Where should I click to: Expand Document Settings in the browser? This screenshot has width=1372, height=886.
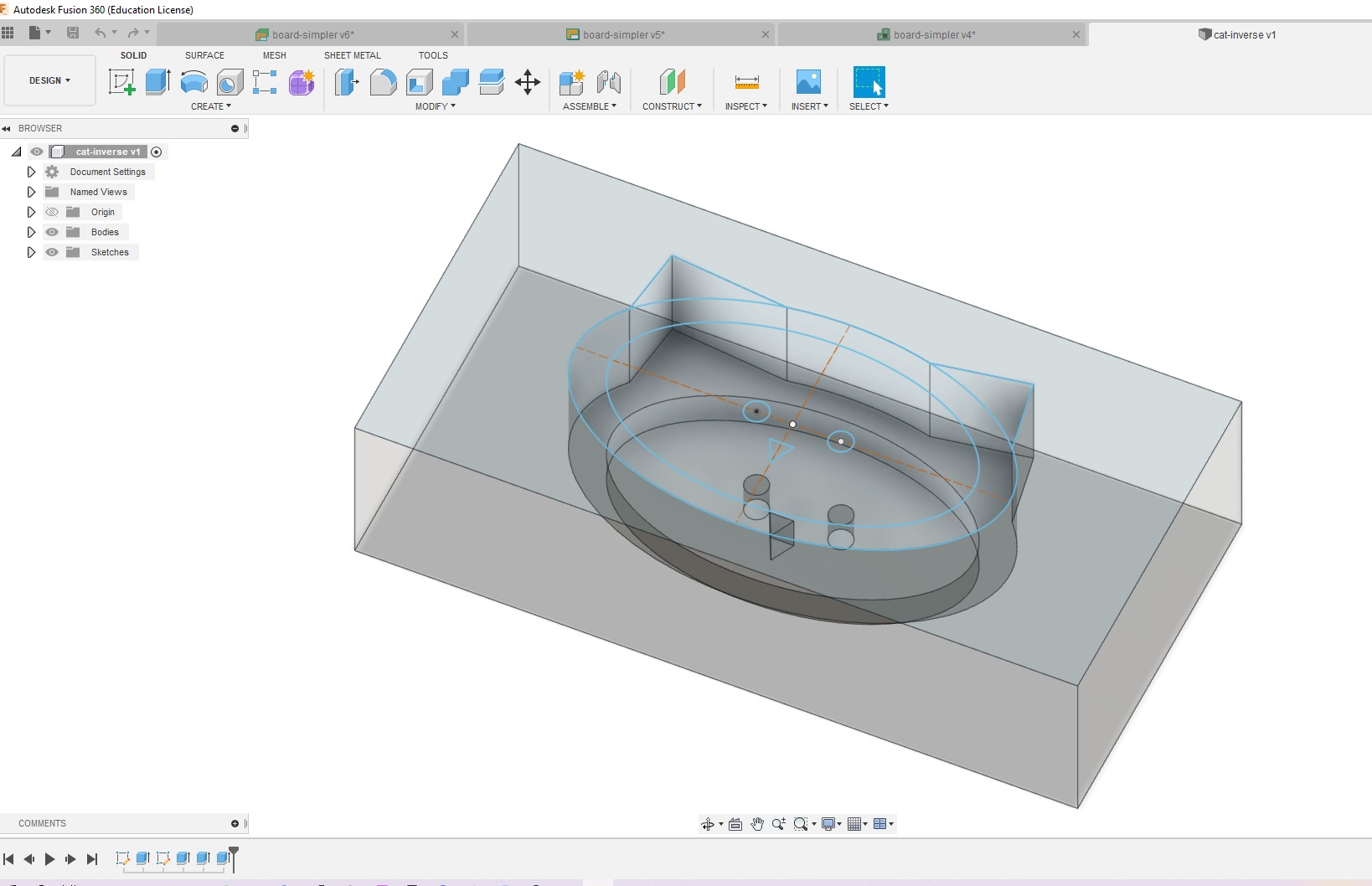point(31,172)
